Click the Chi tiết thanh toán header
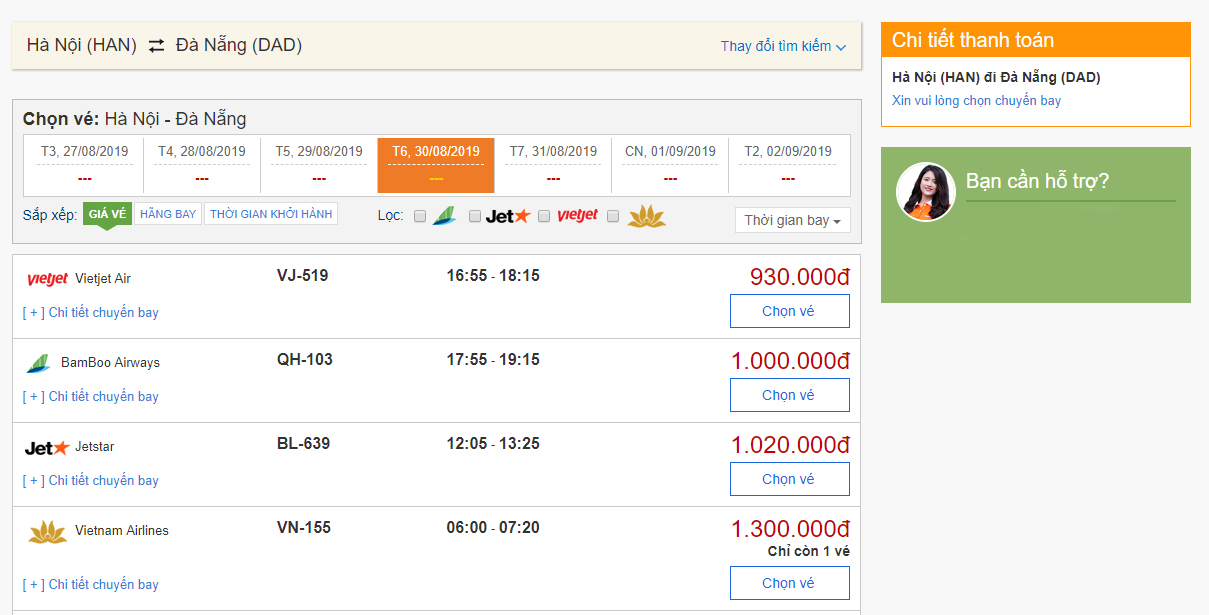1209x615 pixels. 1036,40
